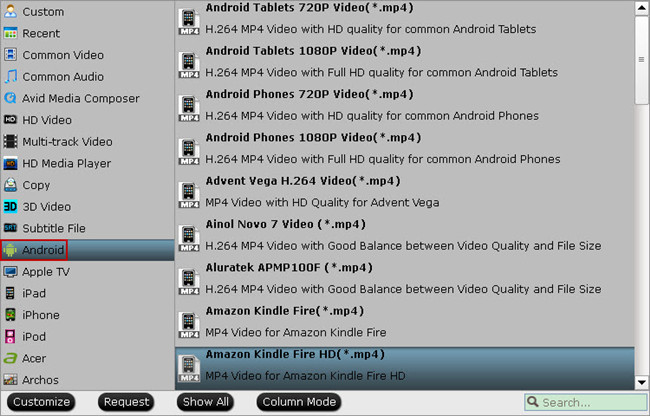The width and height of the screenshot is (650, 416).
Task: Click MP4 icon for Aluratek APMP100F
Action: pyautogui.click(x=189, y=282)
